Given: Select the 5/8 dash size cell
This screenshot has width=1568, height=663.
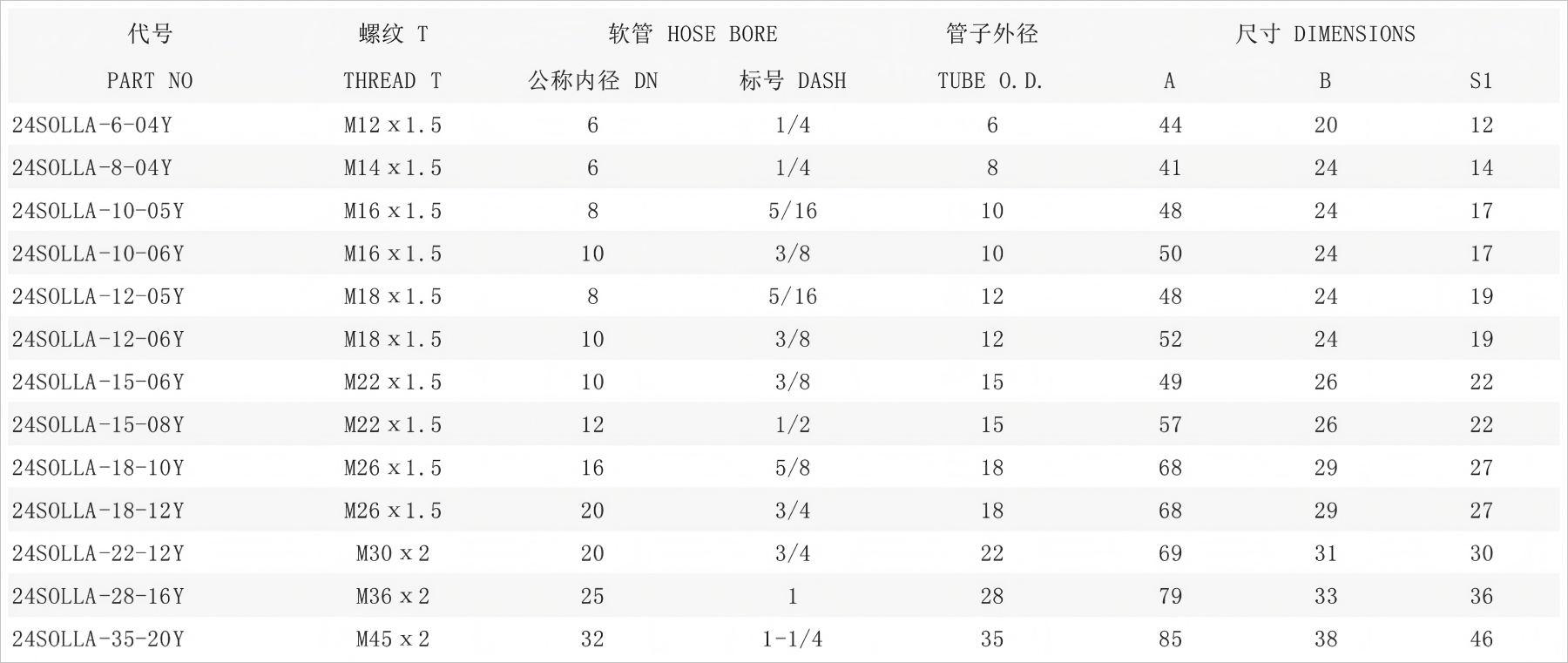Looking at the screenshot, I should point(793,468).
